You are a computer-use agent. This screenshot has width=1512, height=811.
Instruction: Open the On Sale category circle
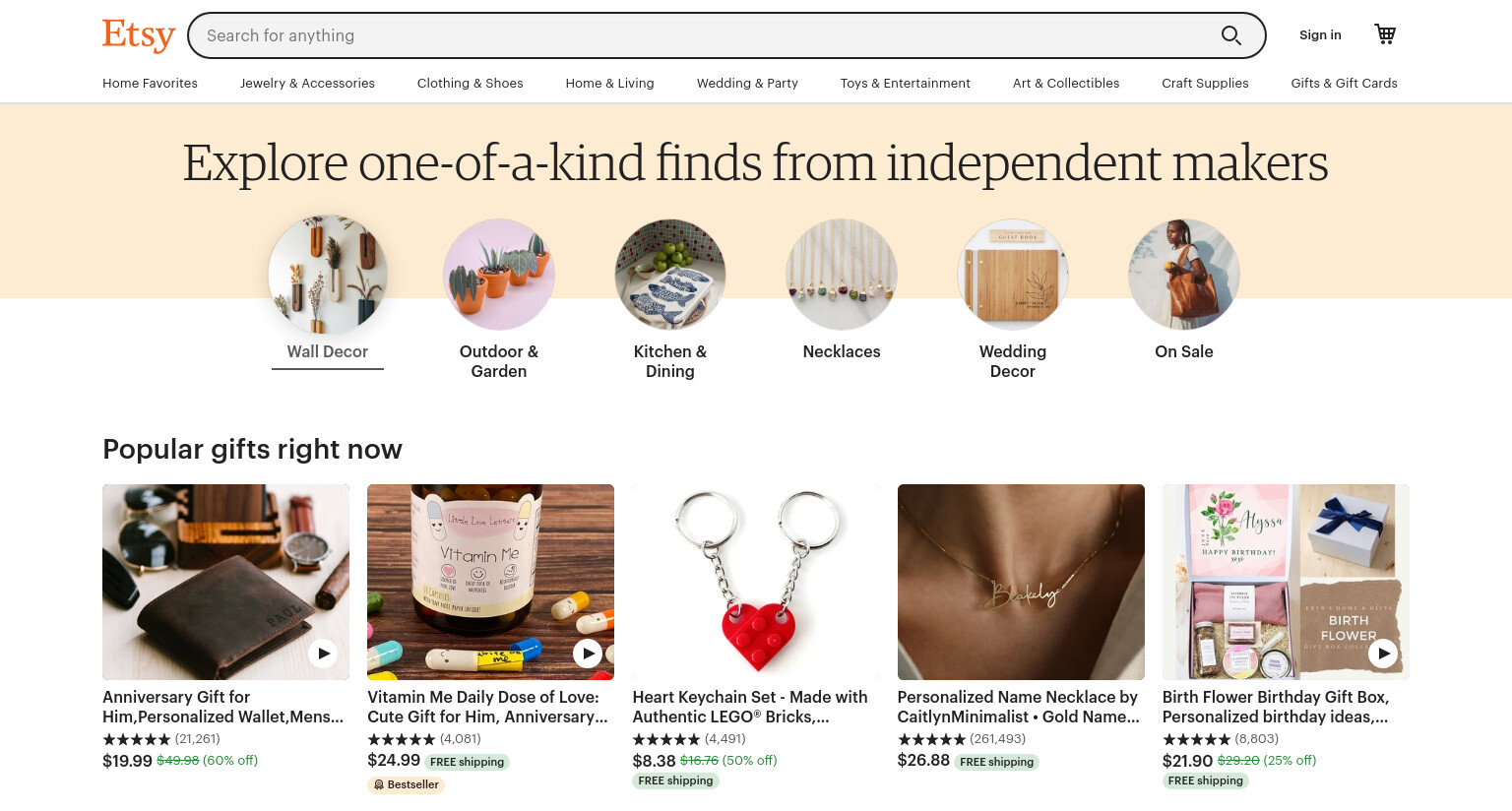pyautogui.click(x=1184, y=275)
